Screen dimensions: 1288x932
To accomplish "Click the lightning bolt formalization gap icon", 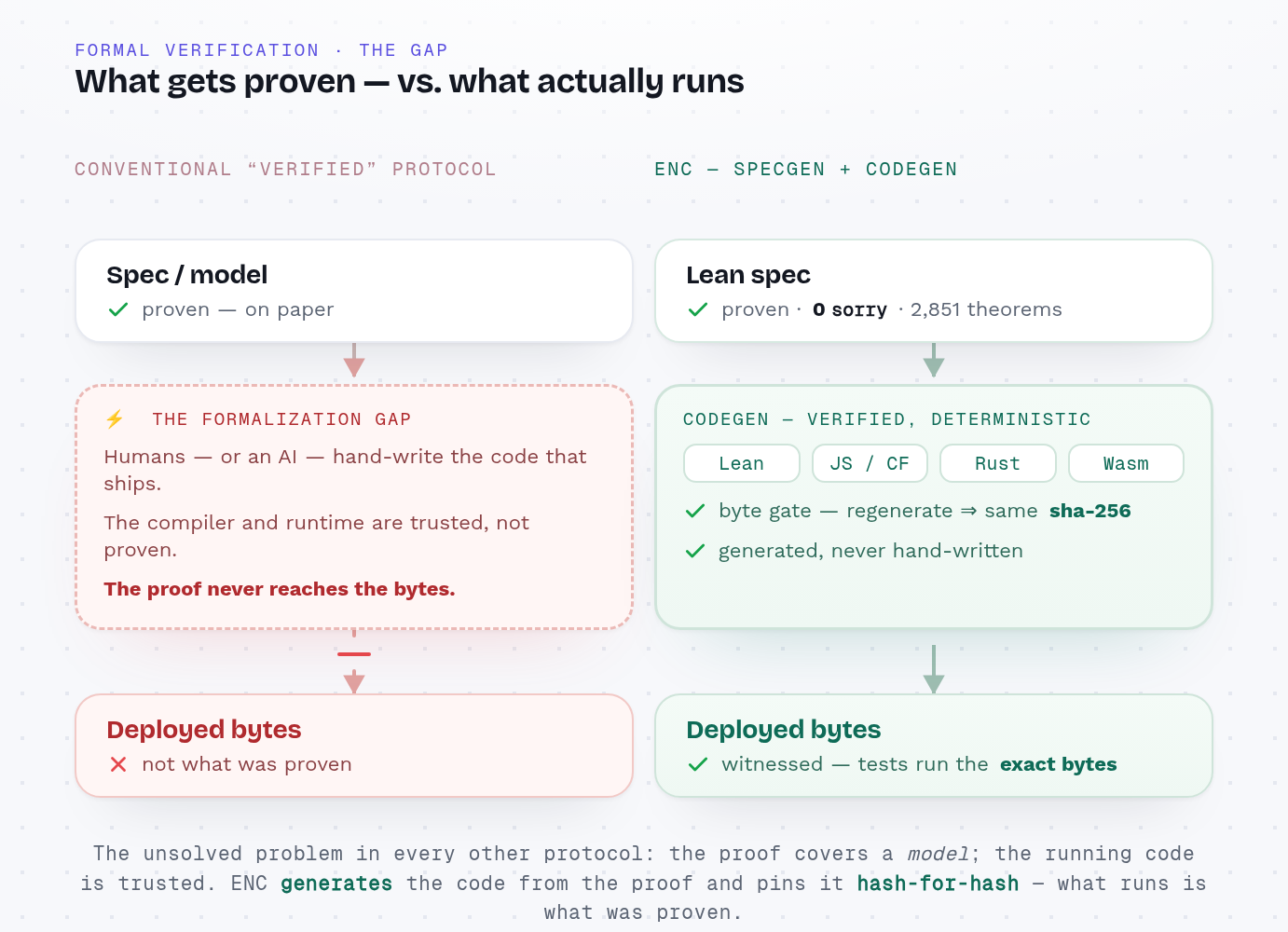I will click(115, 419).
